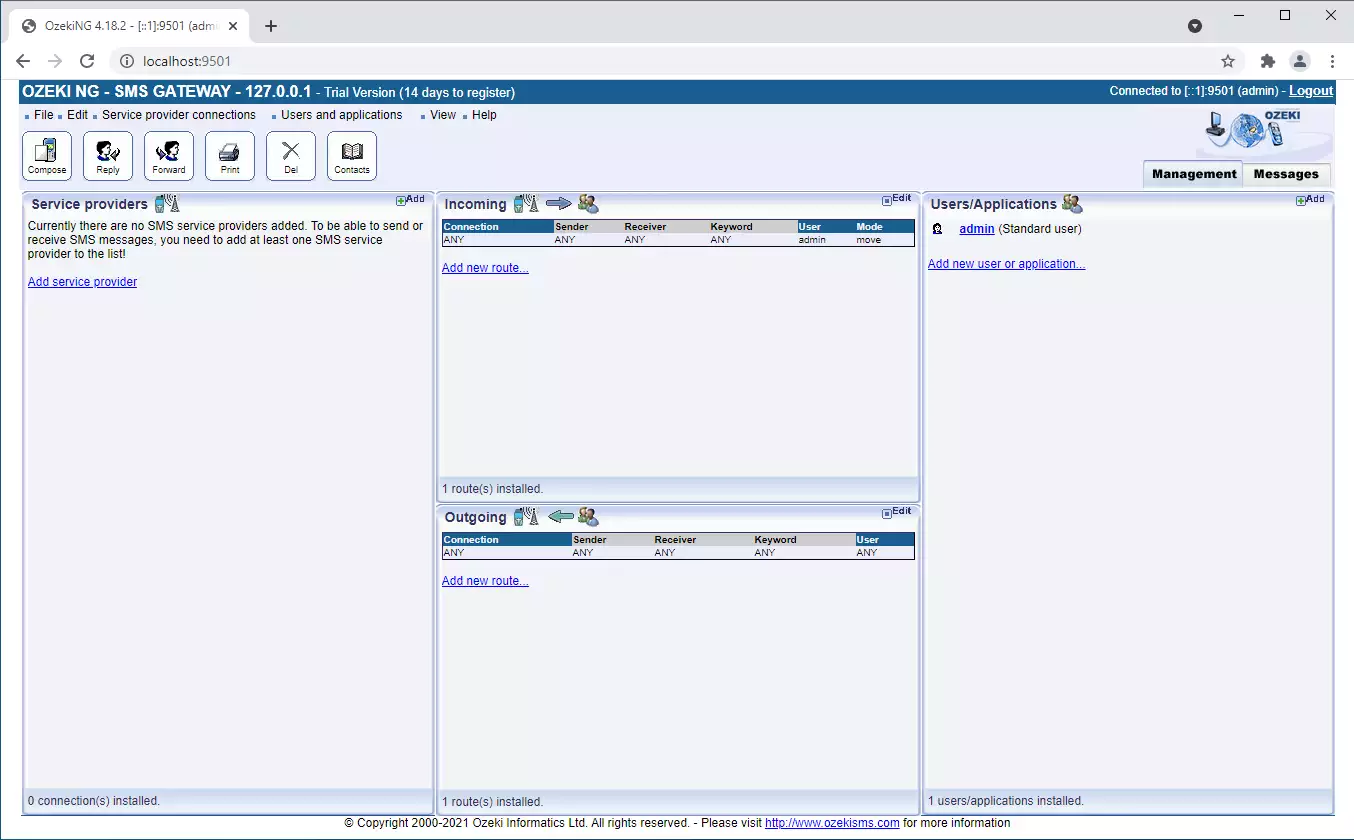Click the Incoming right-arrow icon
This screenshot has height=840, width=1354.
558,204
